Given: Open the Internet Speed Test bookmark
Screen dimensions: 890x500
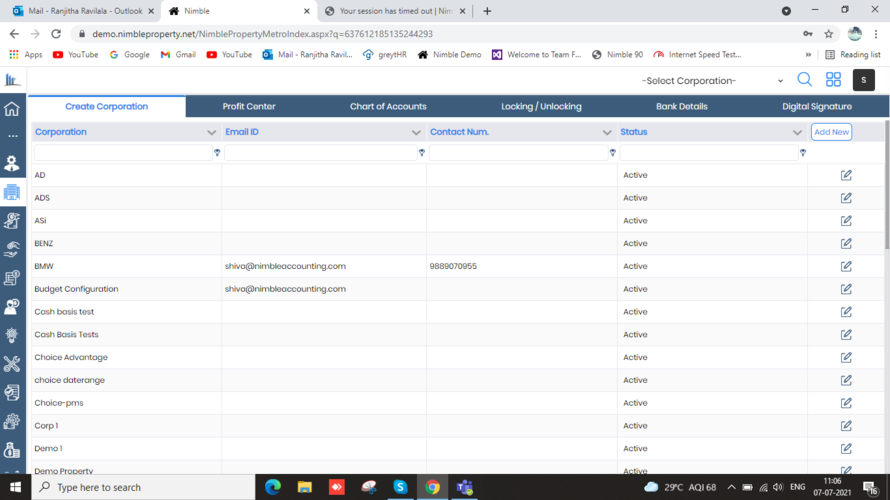Looking at the screenshot, I should pos(698,54).
